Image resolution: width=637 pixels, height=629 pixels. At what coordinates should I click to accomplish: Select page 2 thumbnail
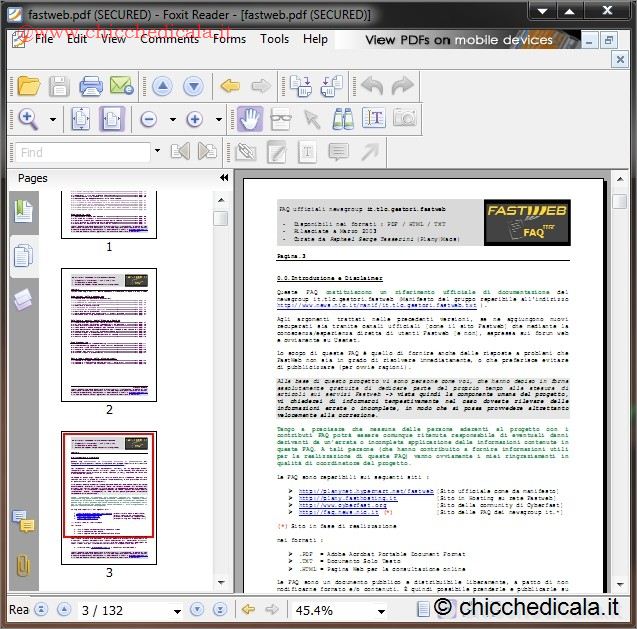click(x=109, y=335)
